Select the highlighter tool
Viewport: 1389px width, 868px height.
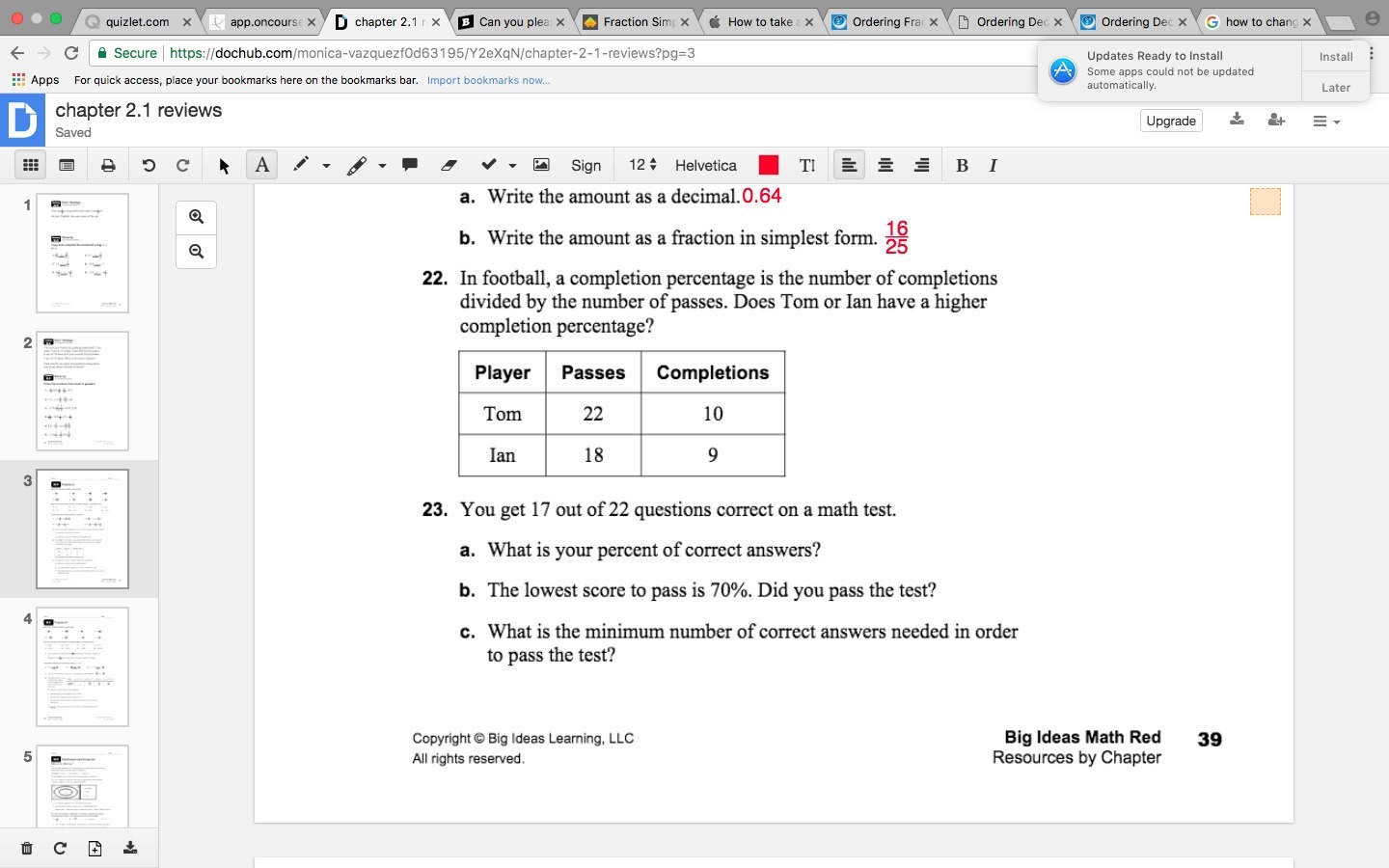[357, 165]
